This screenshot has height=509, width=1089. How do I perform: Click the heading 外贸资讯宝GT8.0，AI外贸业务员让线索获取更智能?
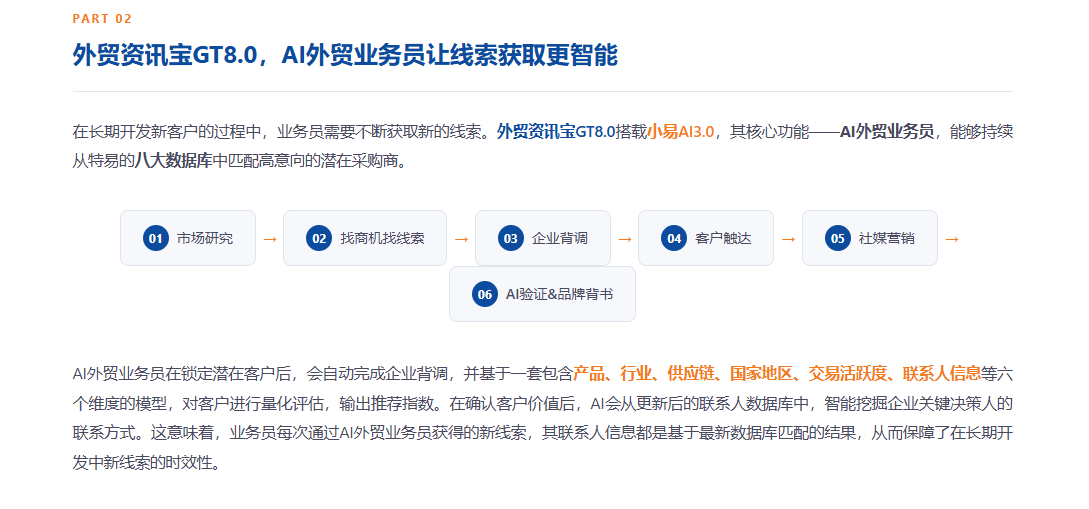(345, 56)
